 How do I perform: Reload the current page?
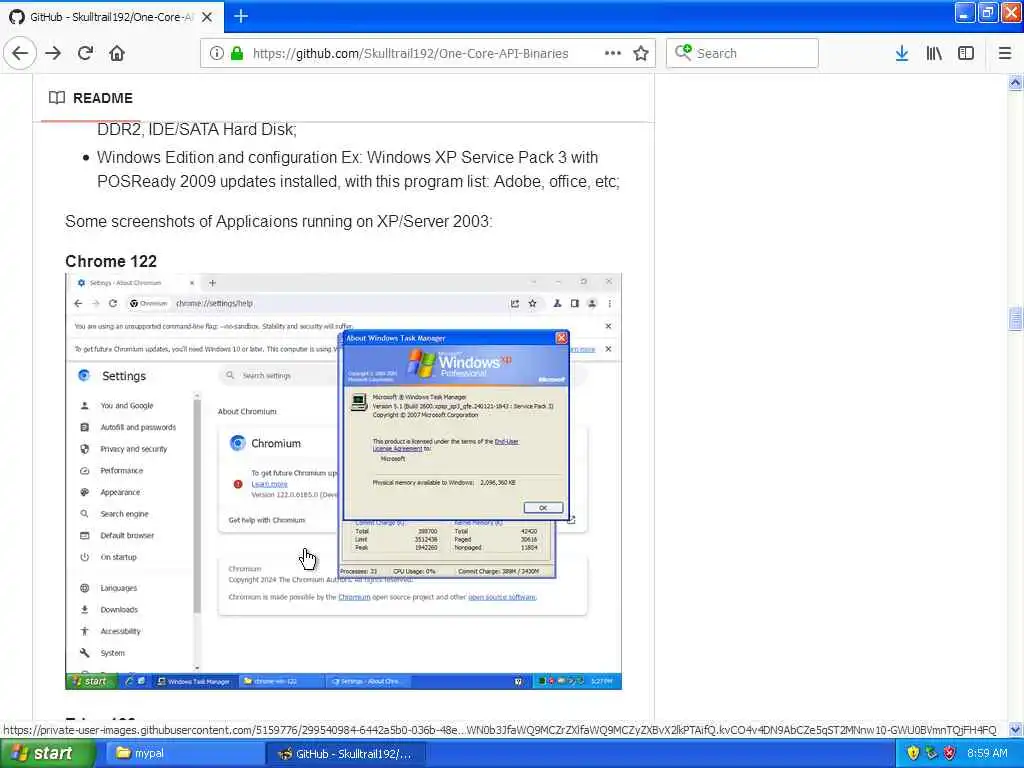pyautogui.click(x=85, y=53)
